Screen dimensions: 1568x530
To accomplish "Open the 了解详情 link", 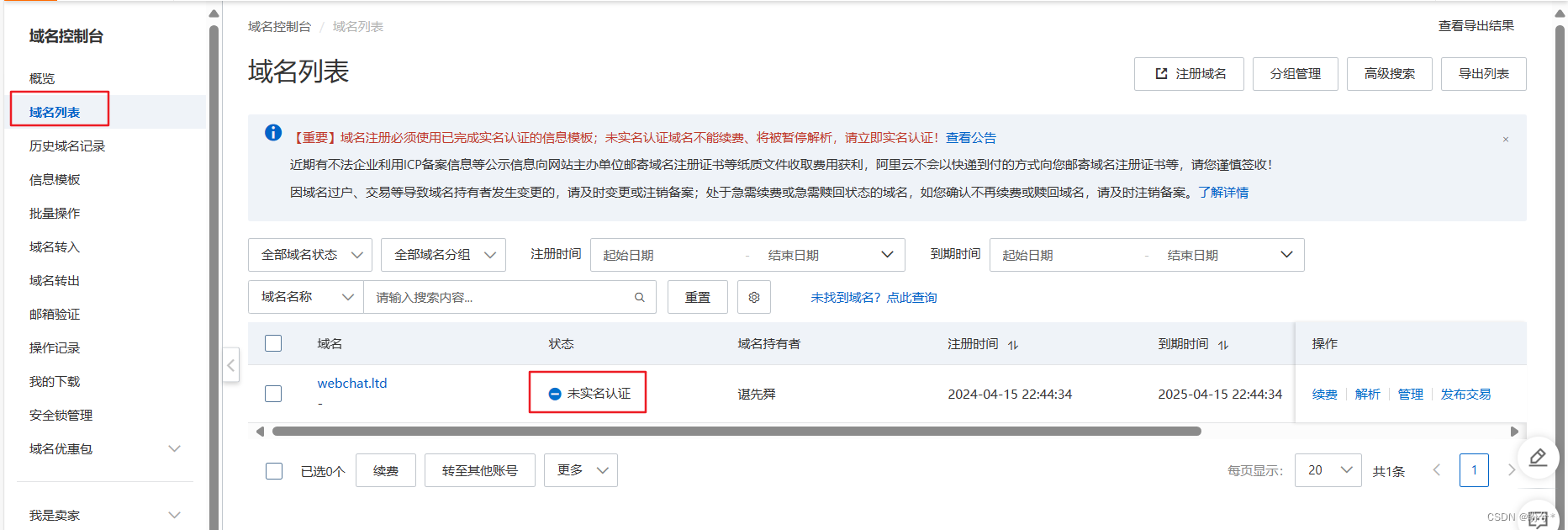I will [x=1223, y=192].
